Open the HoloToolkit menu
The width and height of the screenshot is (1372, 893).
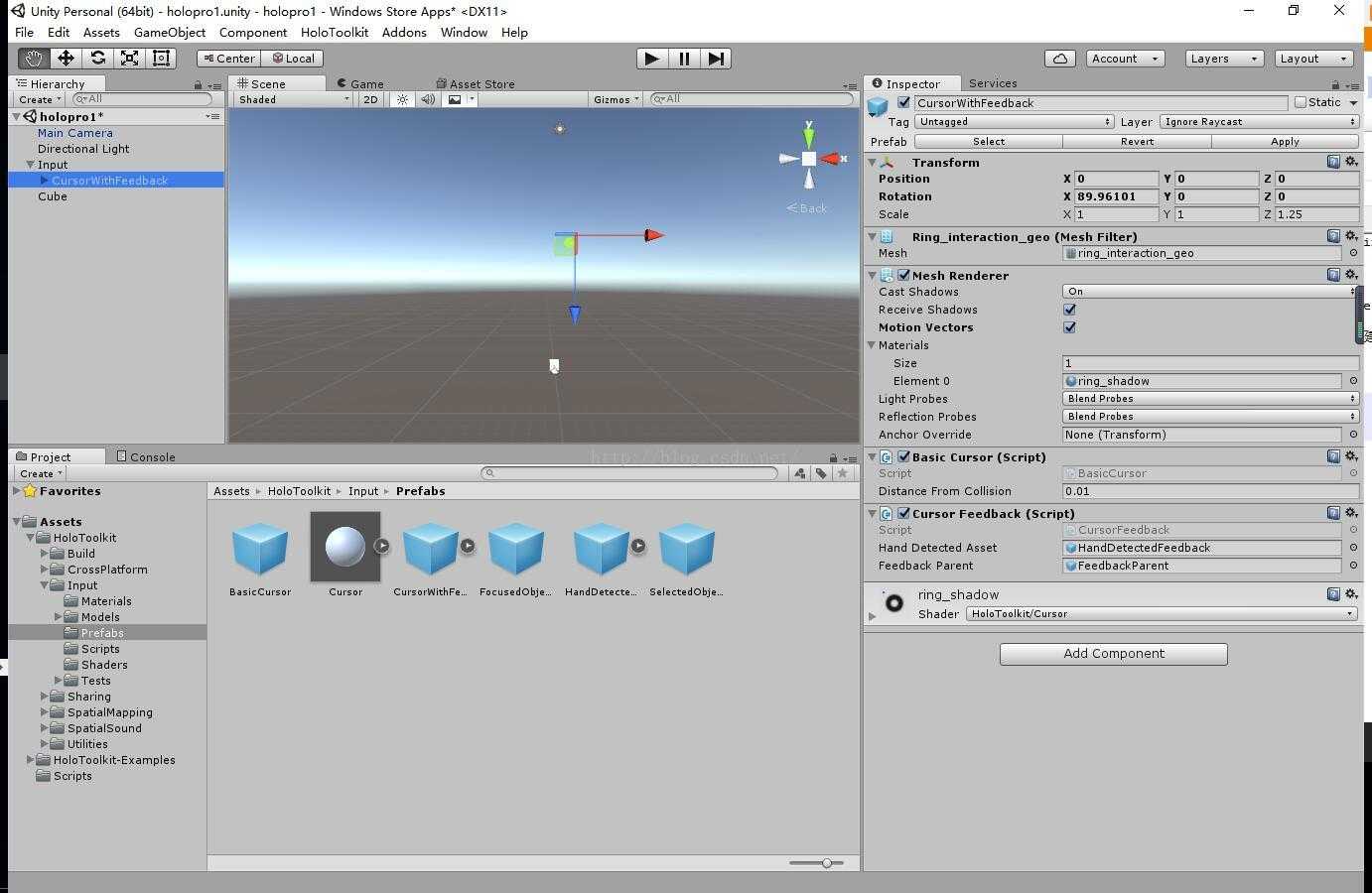[335, 32]
